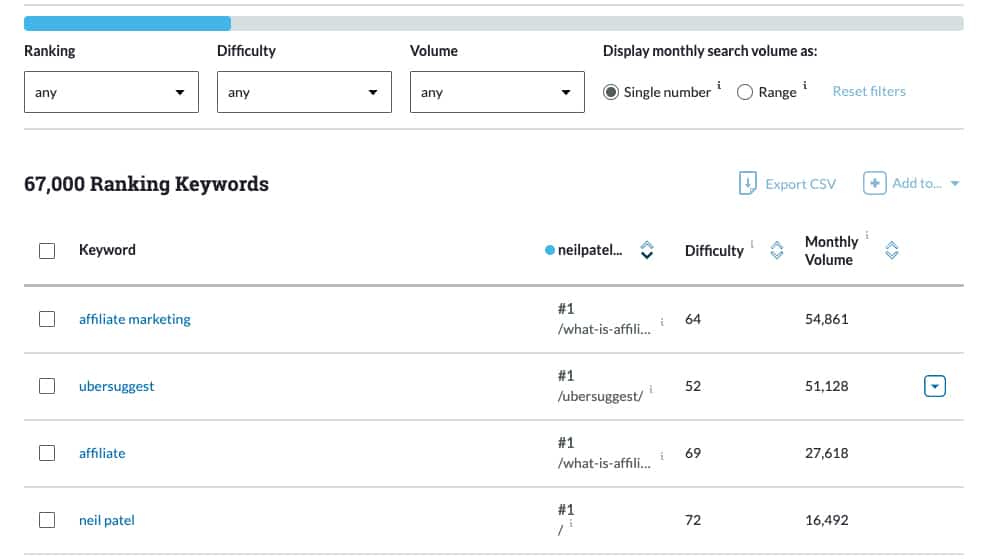Open the affiliate marketing keyword link
Screen dimensions: 1000x560
[x=135, y=319]
